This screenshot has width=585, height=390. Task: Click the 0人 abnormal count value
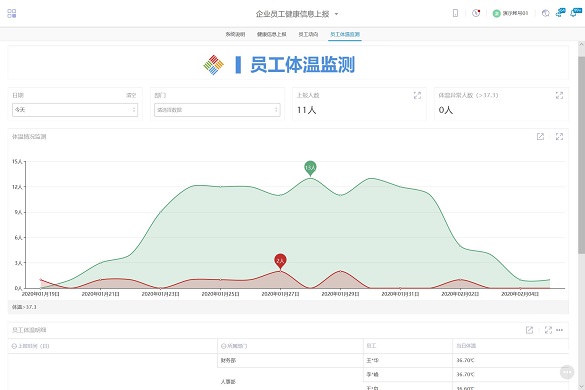445,110
